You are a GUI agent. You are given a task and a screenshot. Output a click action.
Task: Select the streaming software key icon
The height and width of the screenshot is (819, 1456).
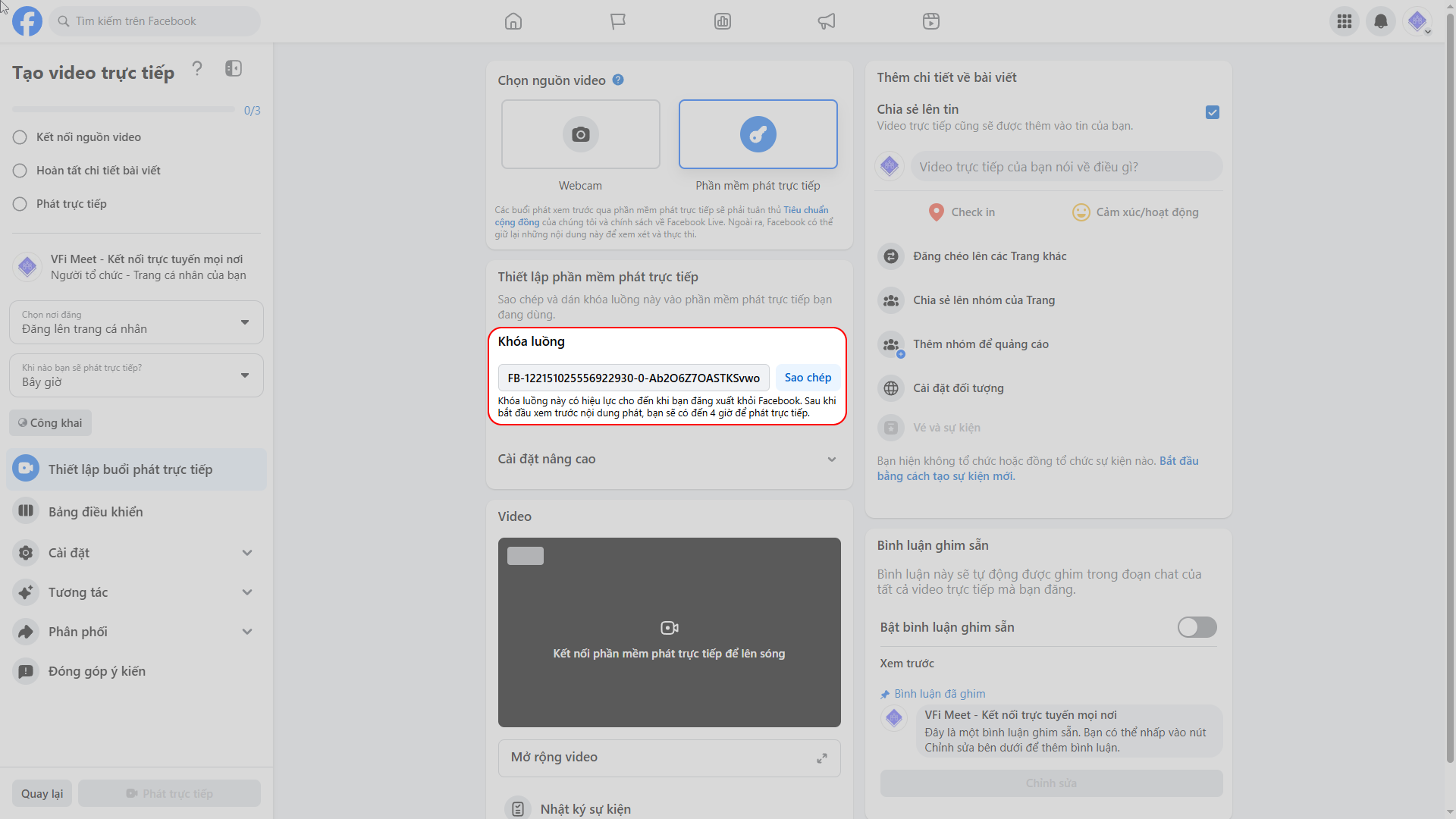[758, 135]
